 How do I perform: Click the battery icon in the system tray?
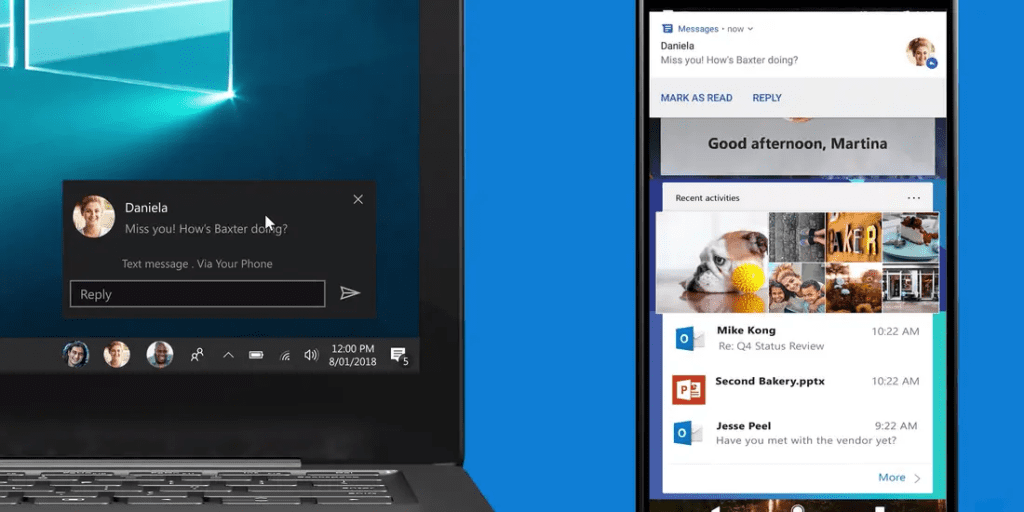(255, 355)
